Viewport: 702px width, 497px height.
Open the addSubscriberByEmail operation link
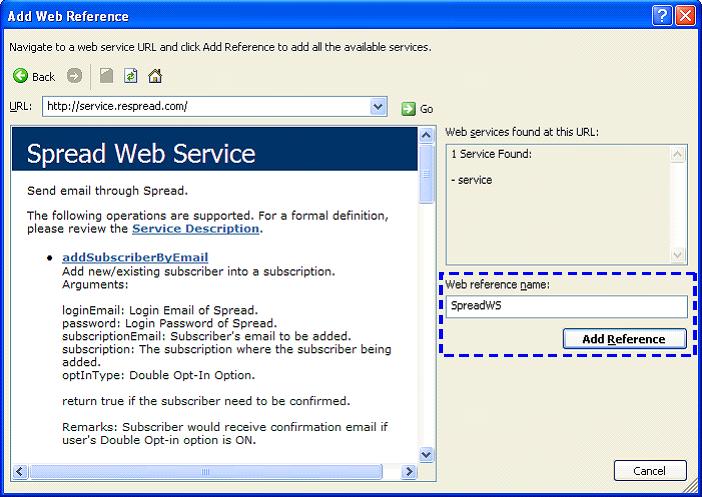point(135,257)
